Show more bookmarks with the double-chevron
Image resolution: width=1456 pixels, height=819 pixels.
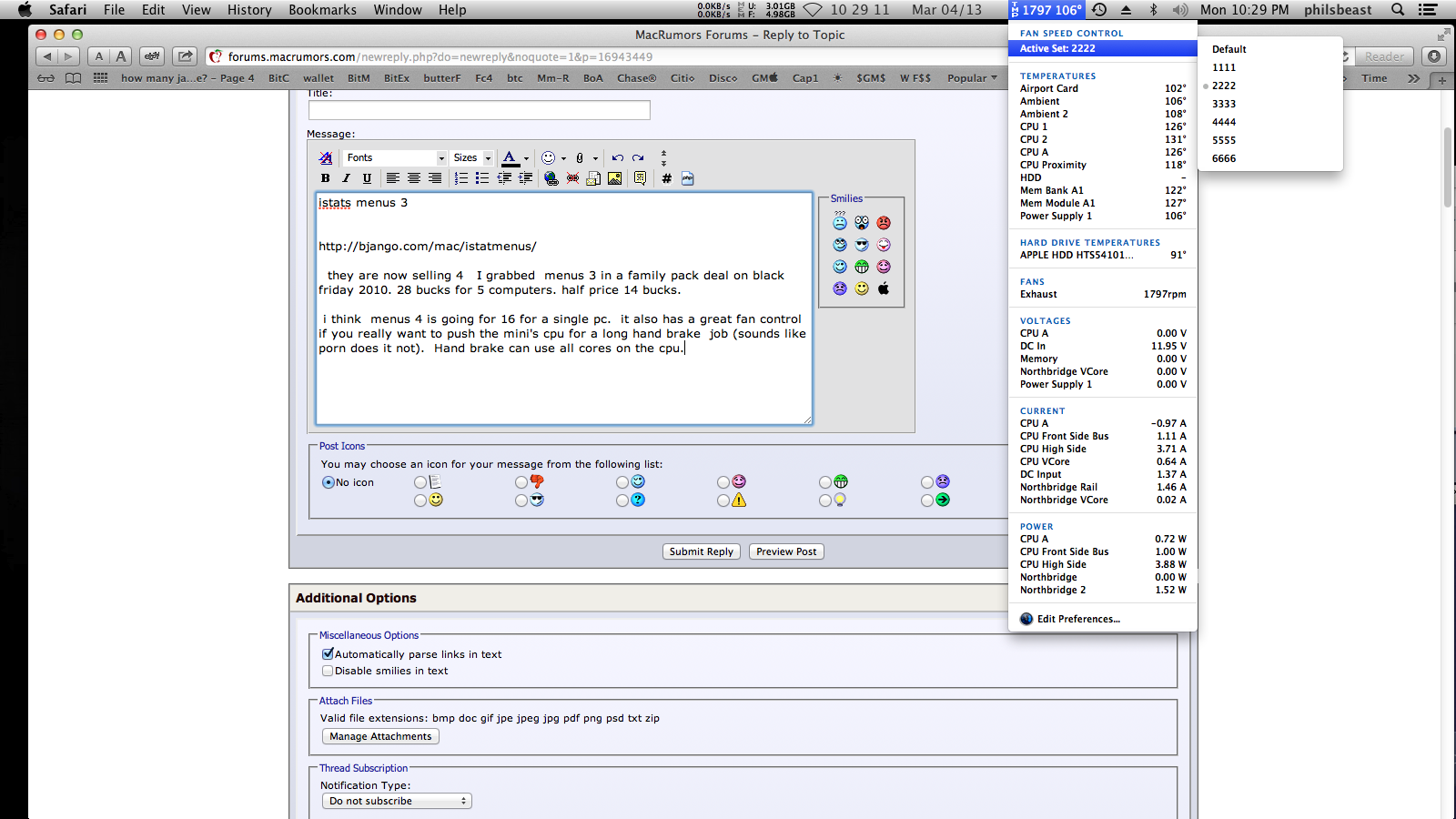[1413, 78]
